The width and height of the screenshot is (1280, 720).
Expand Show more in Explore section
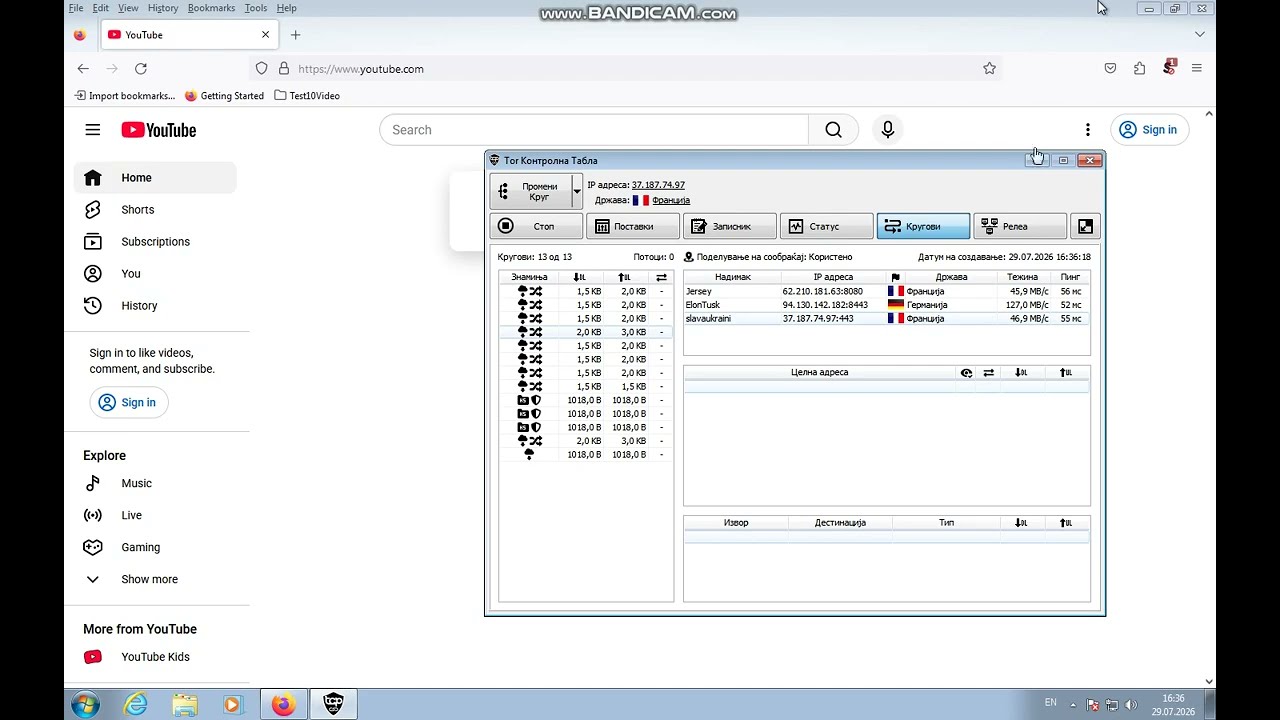point(155,579)
